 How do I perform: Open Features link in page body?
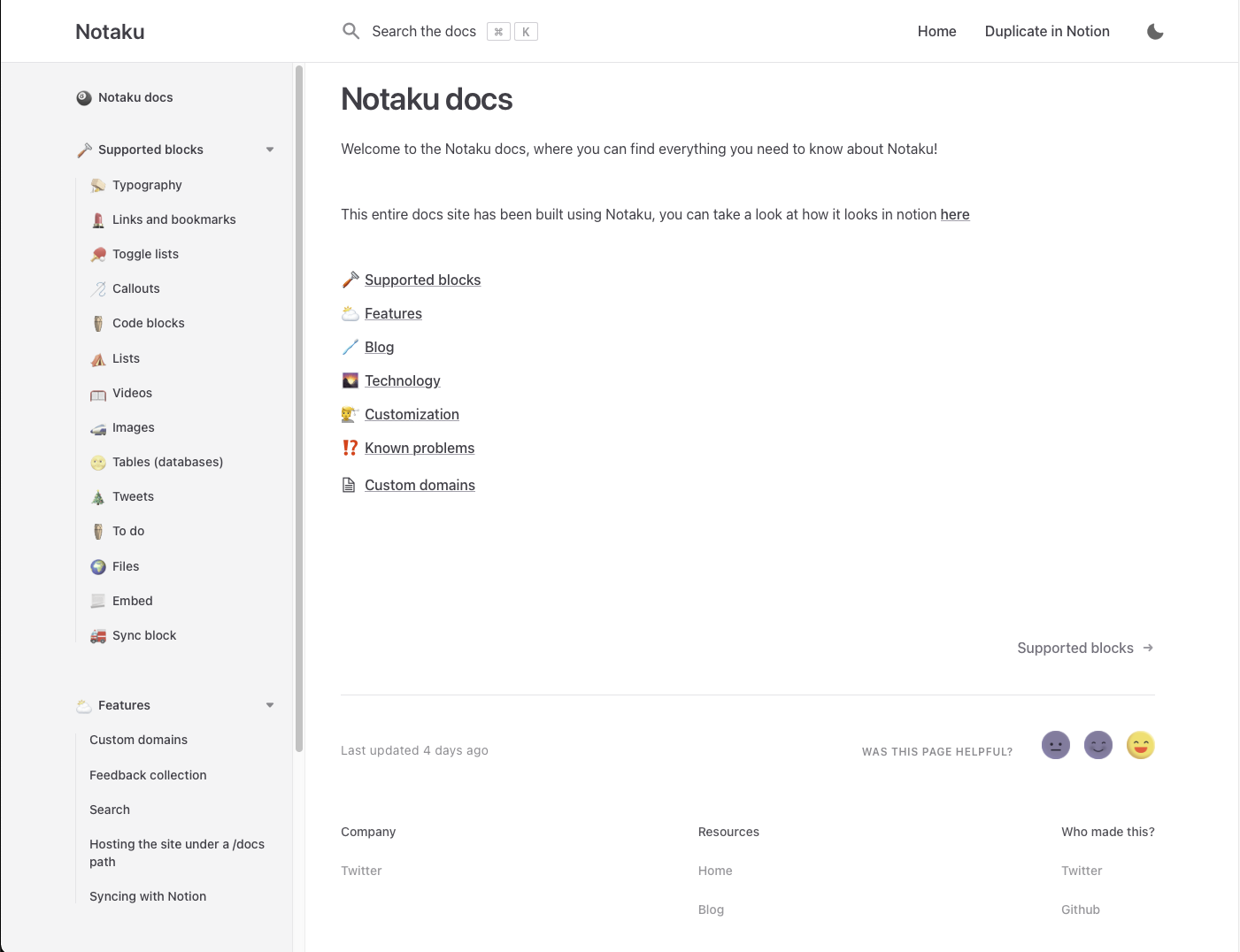tap(393, 313)
